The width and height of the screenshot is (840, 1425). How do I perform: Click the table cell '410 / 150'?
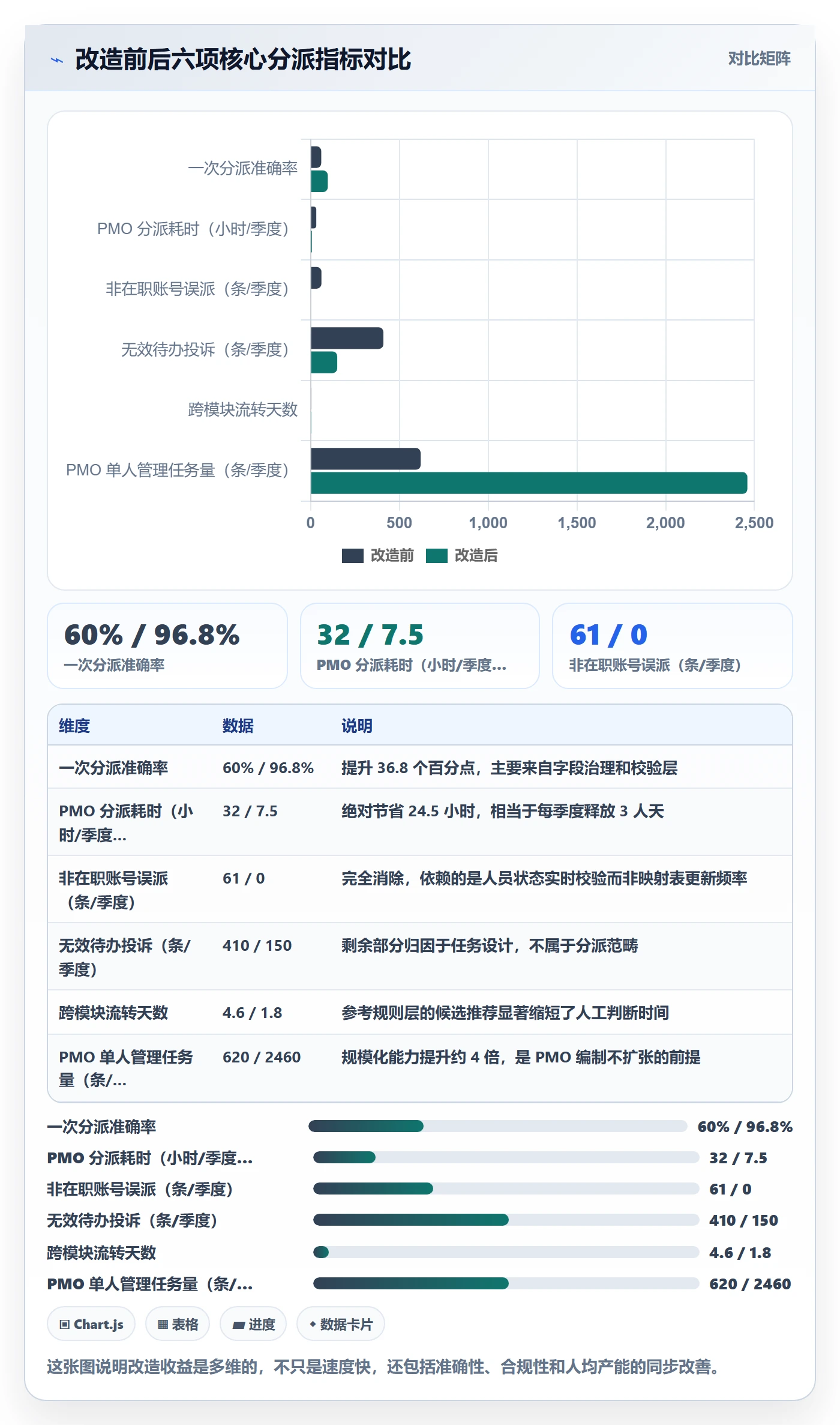click(257, 945)
